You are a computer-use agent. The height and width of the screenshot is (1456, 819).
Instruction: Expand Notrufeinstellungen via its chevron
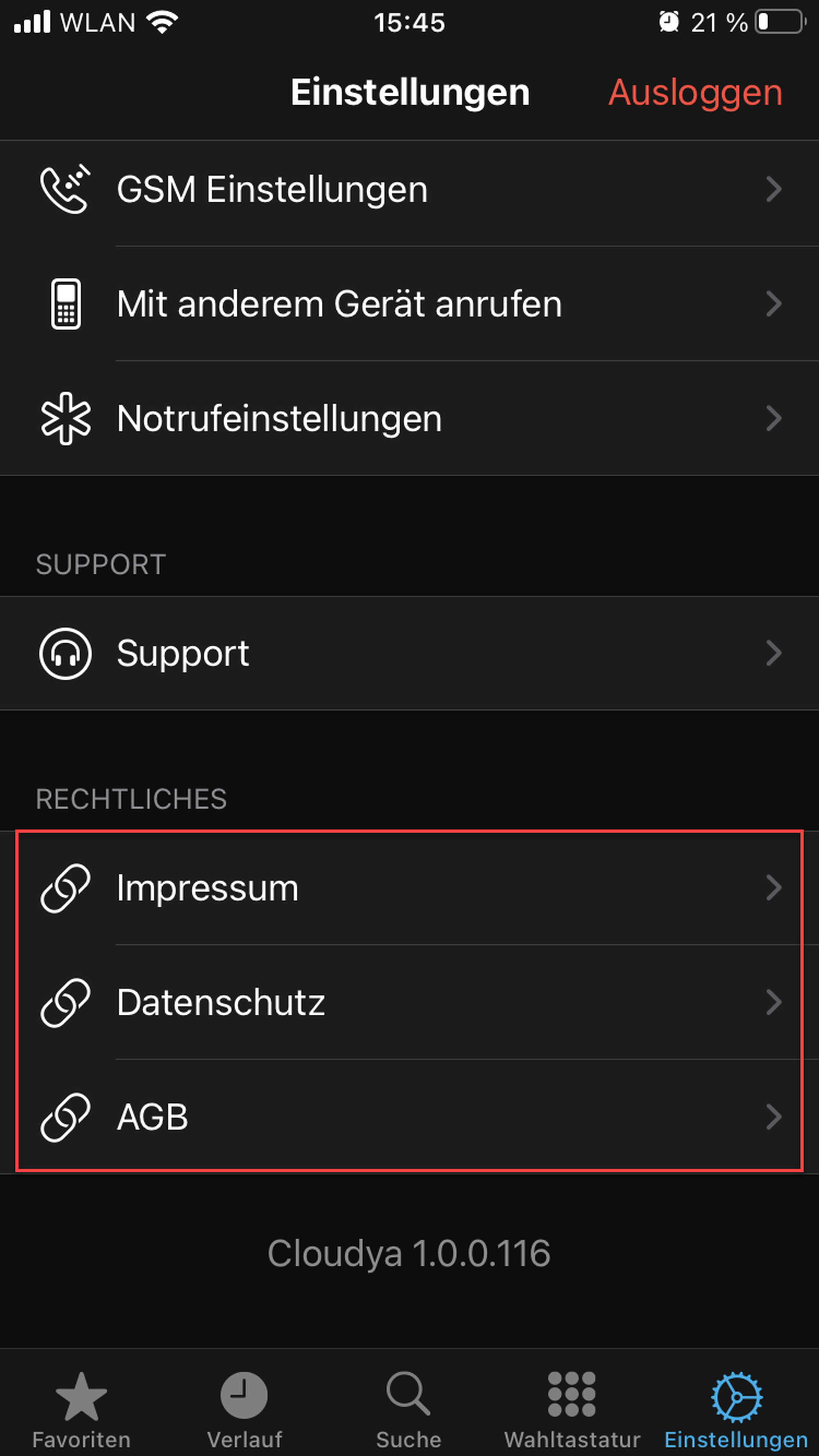pyautogui.click(x=774, y=418)
